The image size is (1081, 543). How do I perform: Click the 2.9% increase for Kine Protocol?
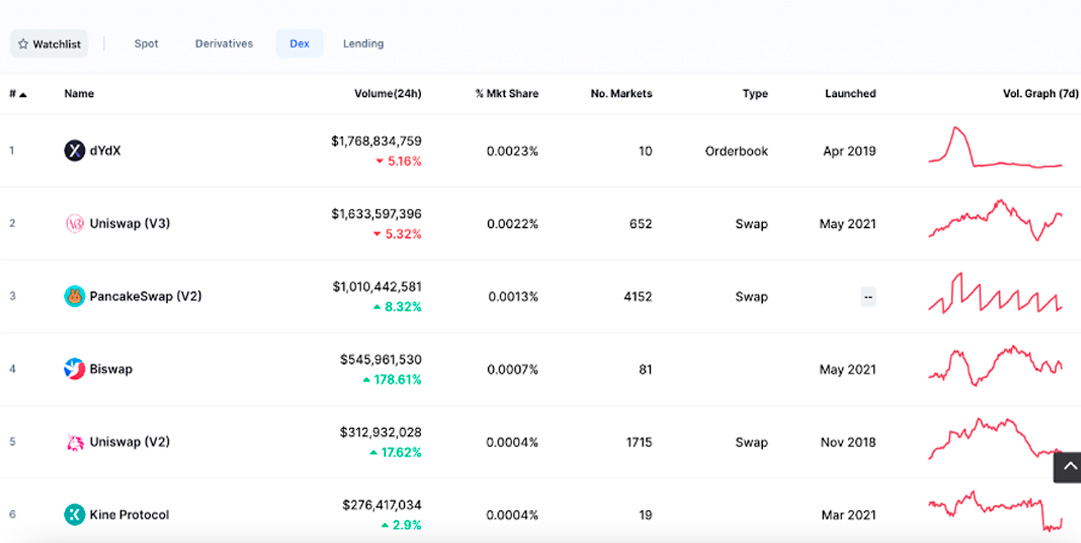[x=401, y=525]
